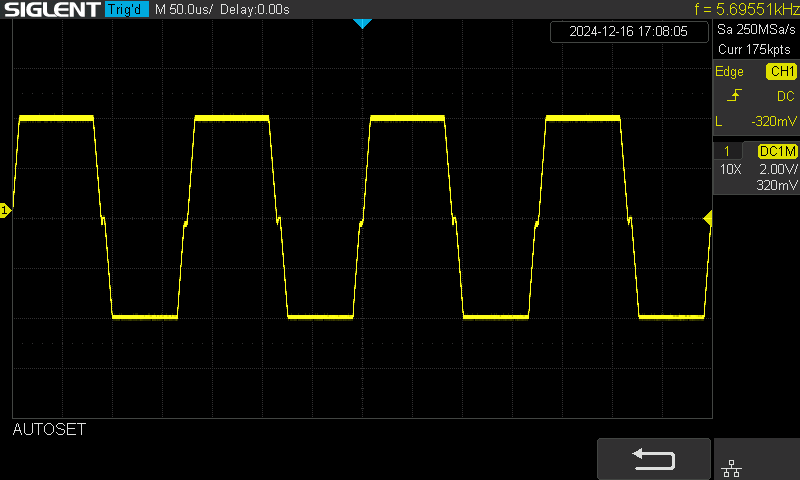Click the yellow trigger level arrow marker
Viewport: 800px width, 480px height.
click(x=708, y=218)
